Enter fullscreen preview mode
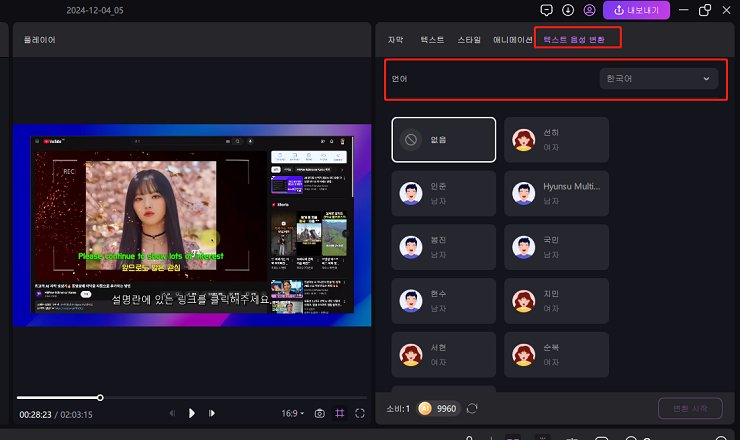740x440 pixels. pyautogui.click(x=360, y=413)
